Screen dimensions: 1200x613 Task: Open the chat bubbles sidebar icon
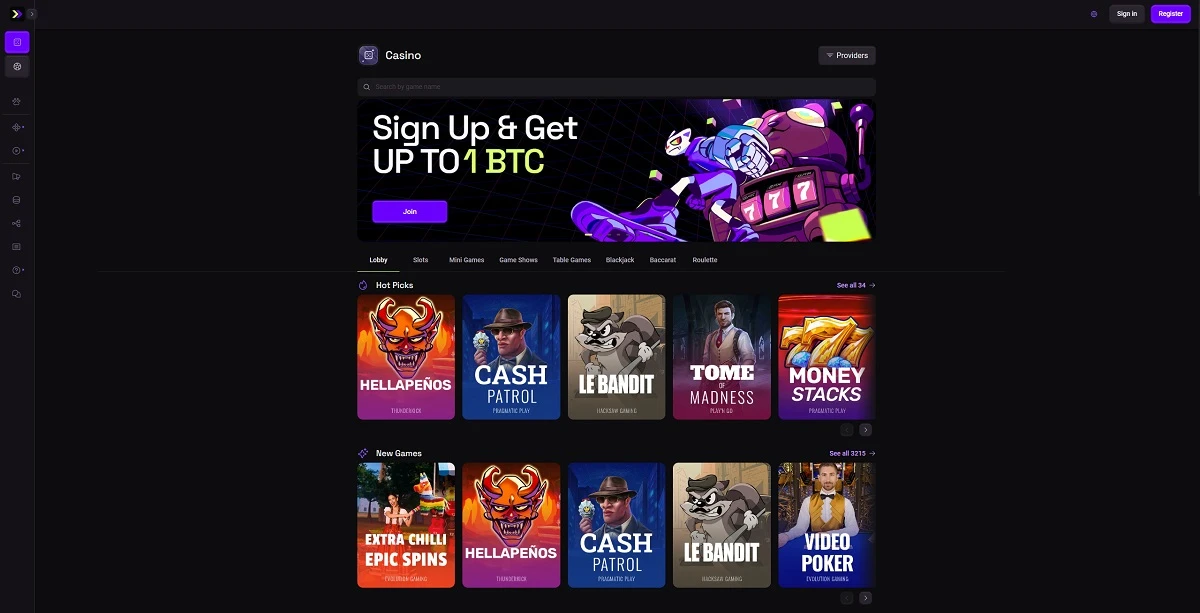coord(16,294)
